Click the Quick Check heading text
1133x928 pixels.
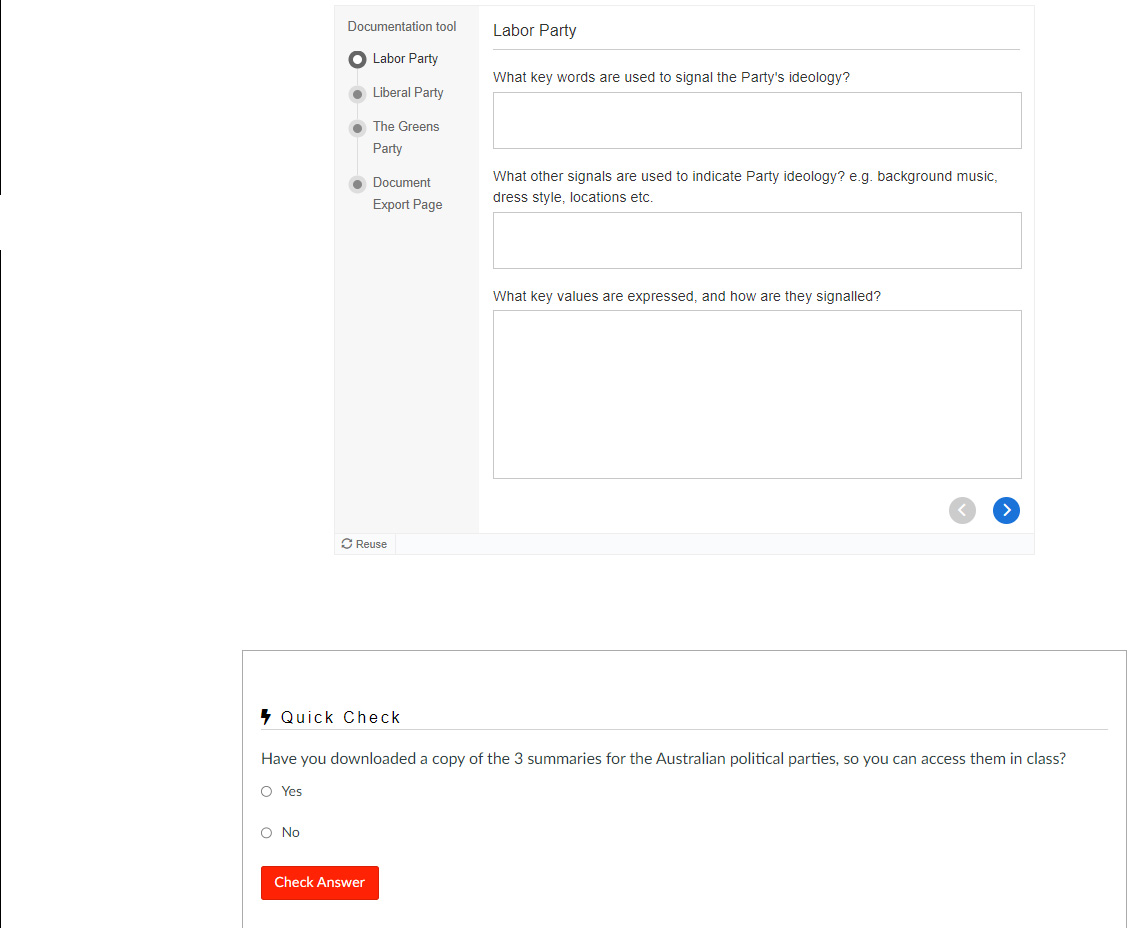(340, 717)
